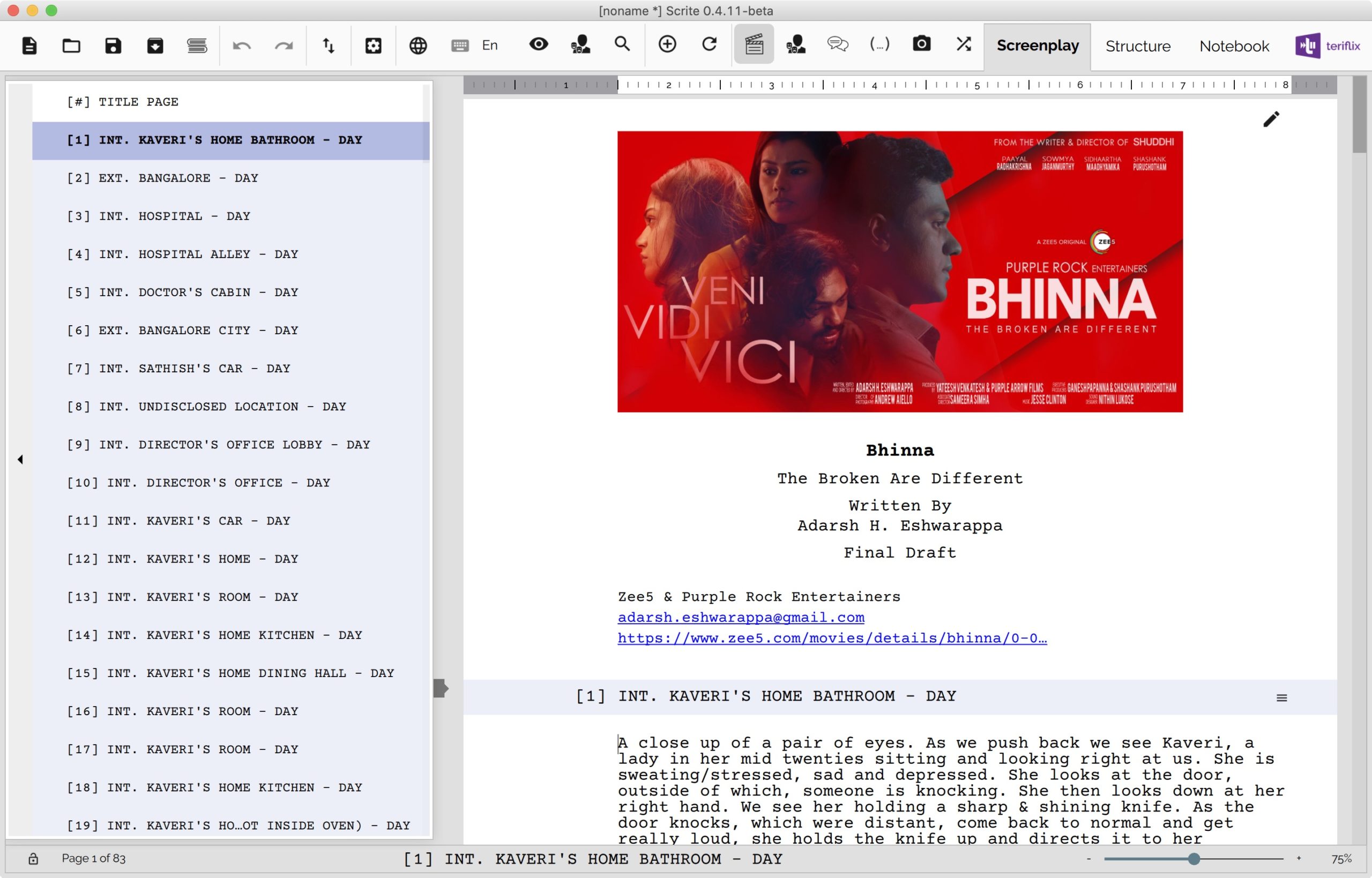
Task: Select the dialogue speech bubbles format
Action: (838, 44)
